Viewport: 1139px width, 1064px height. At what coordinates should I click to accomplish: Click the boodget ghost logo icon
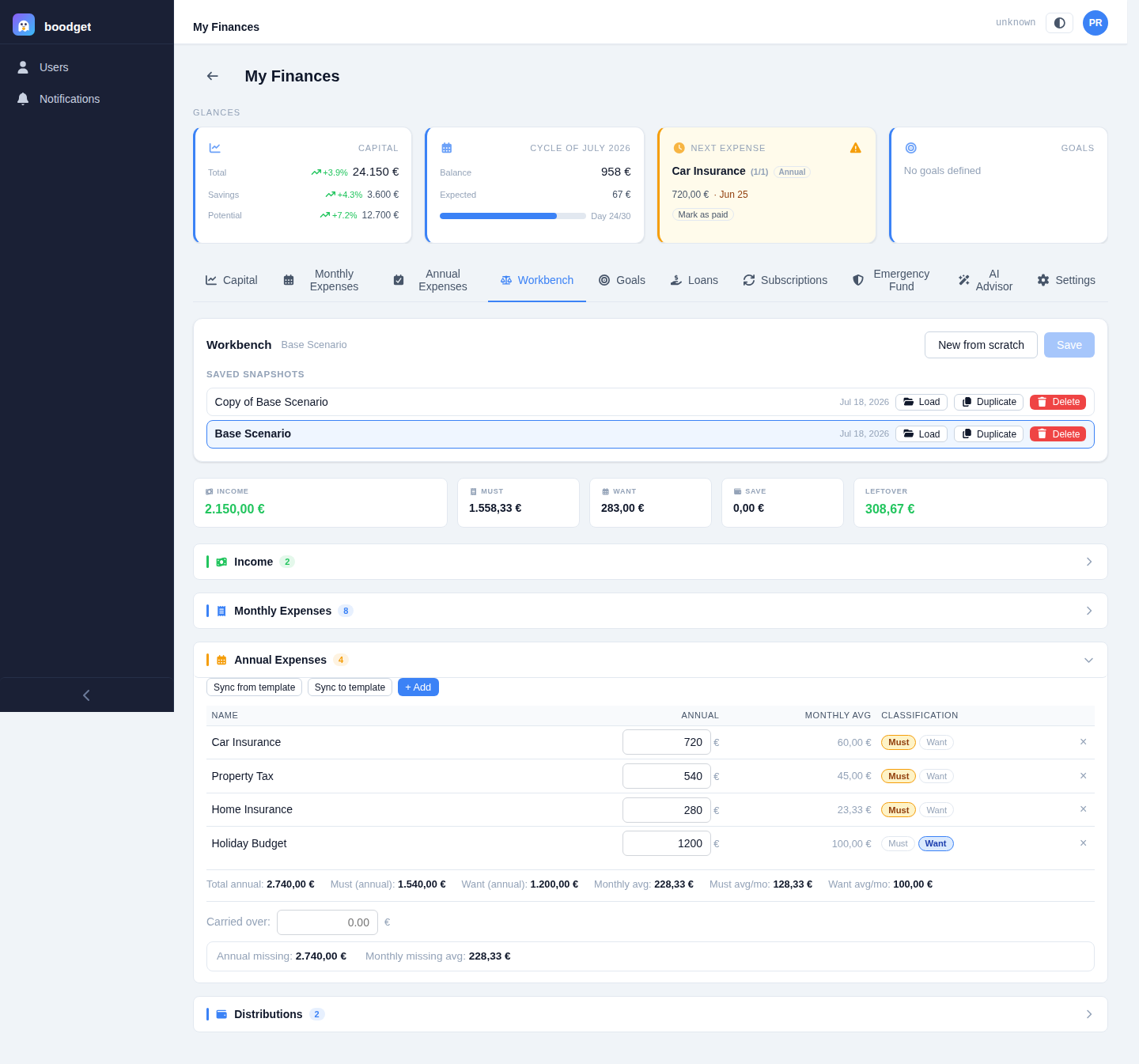click(x=24, y=25)
